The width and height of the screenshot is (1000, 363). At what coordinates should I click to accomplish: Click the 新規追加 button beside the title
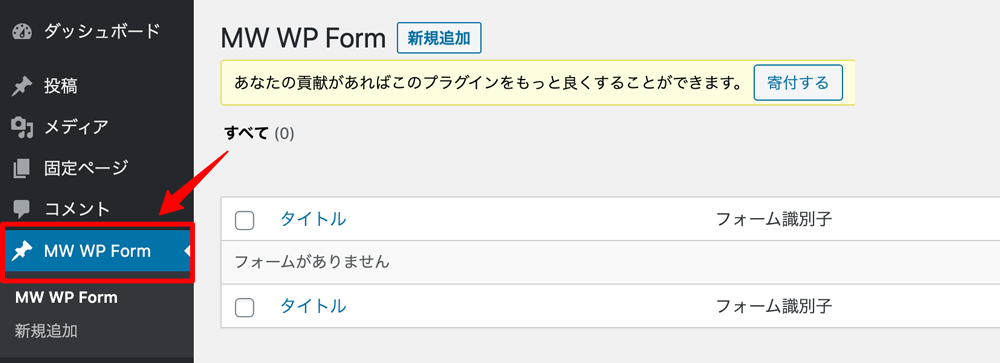tap(439, 38)
